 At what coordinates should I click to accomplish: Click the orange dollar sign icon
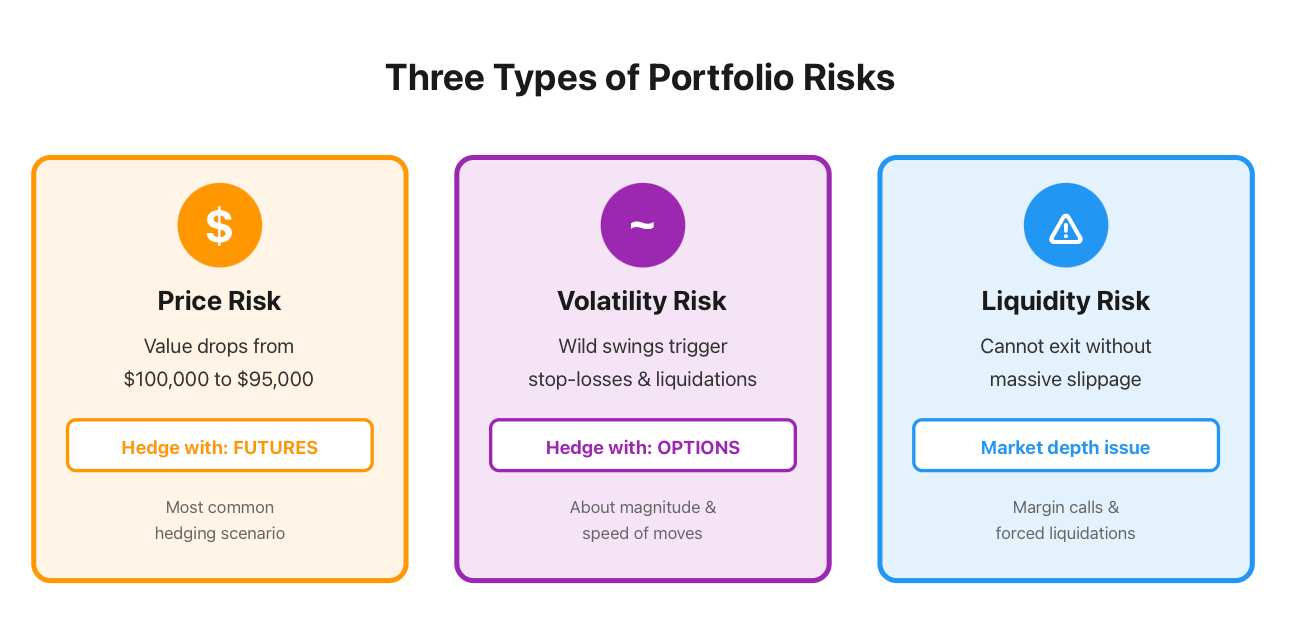point(220,225)
